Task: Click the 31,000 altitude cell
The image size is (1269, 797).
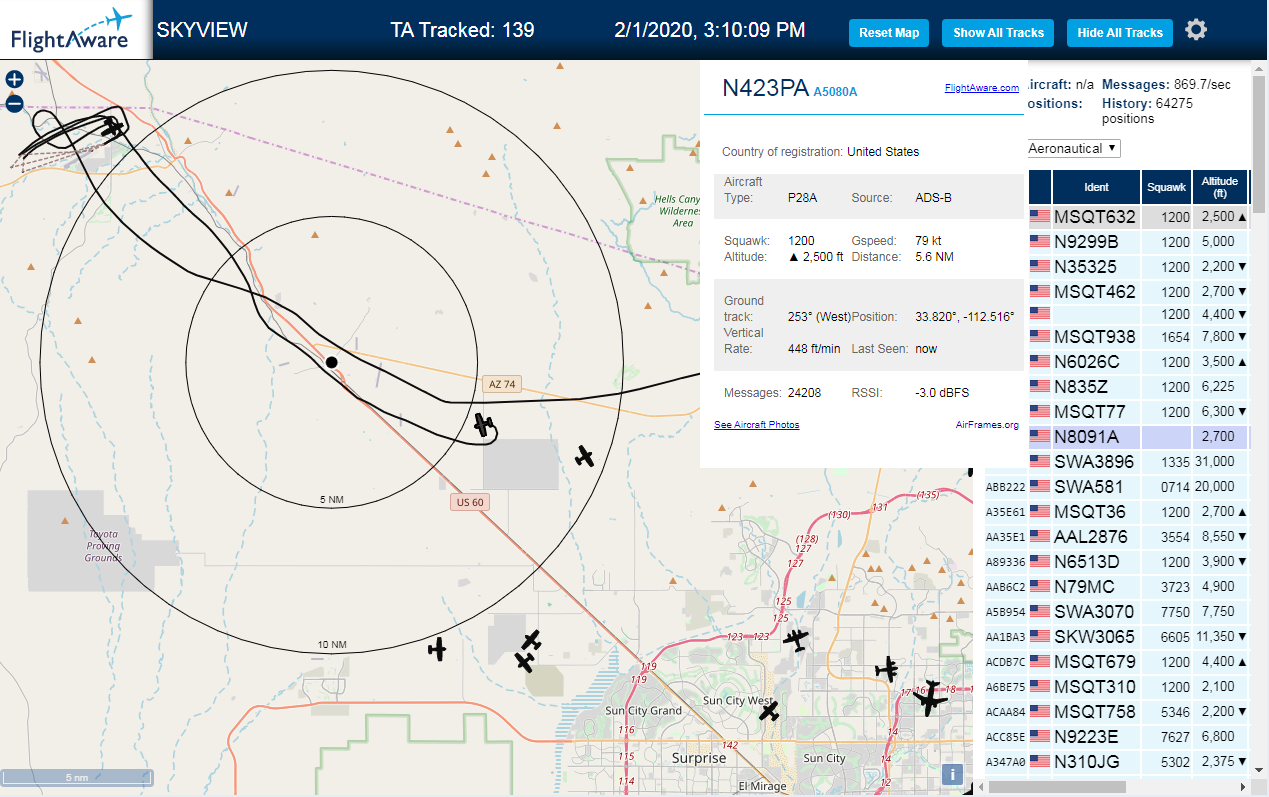Action: [1220, 461]
